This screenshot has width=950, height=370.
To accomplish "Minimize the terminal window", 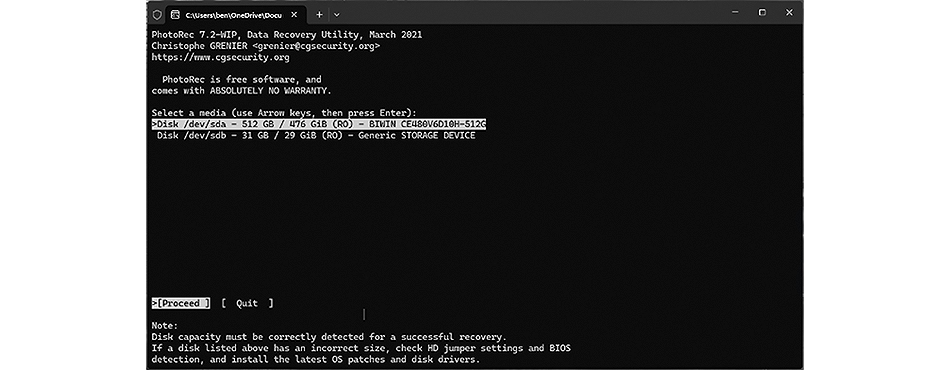I will click(736, 12).
